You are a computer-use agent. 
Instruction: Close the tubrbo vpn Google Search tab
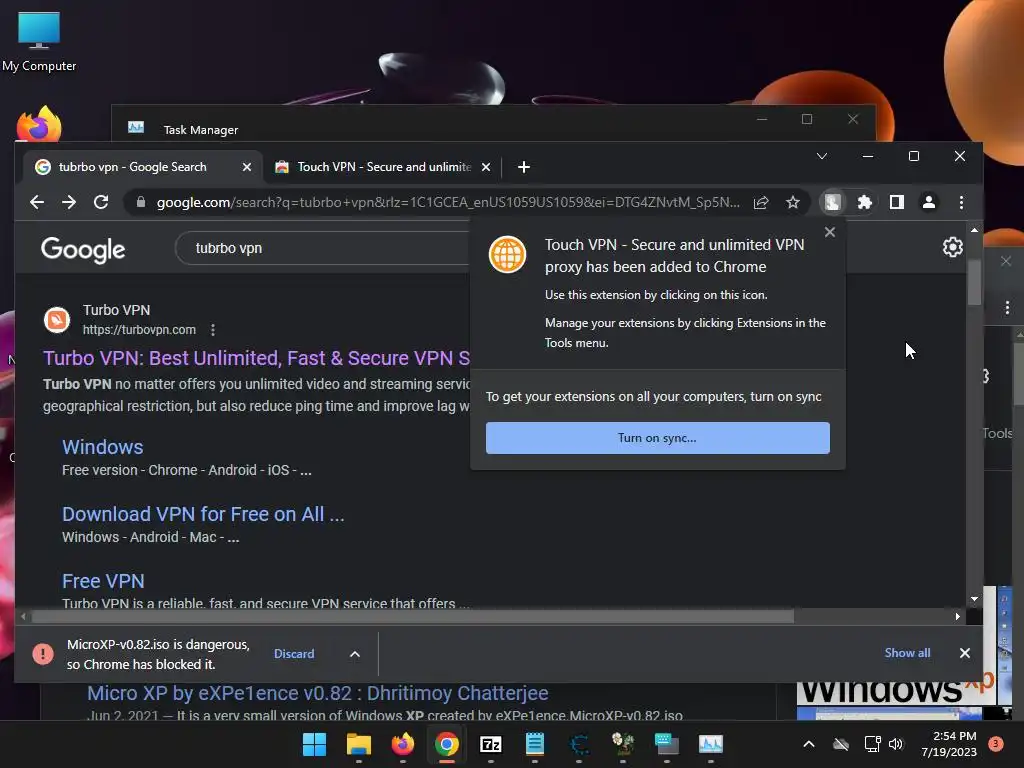pos(247,167)
